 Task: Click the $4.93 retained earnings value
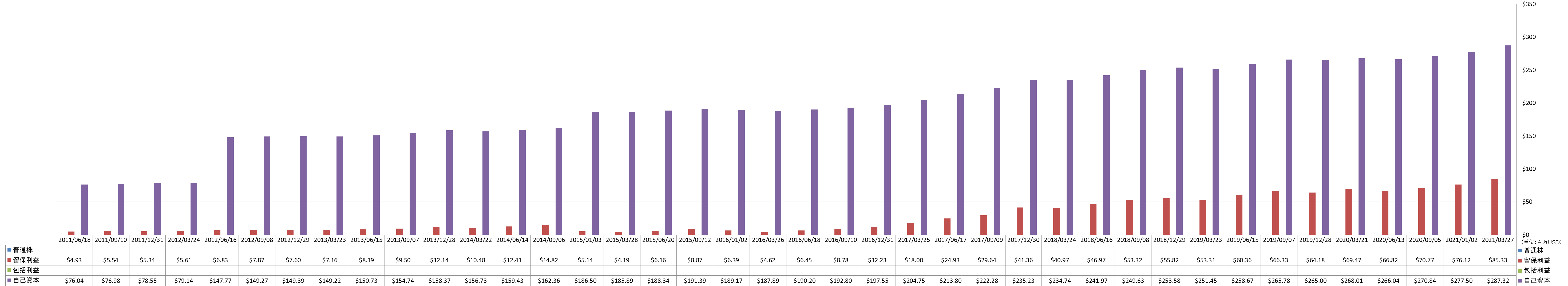tap(74, 260)
